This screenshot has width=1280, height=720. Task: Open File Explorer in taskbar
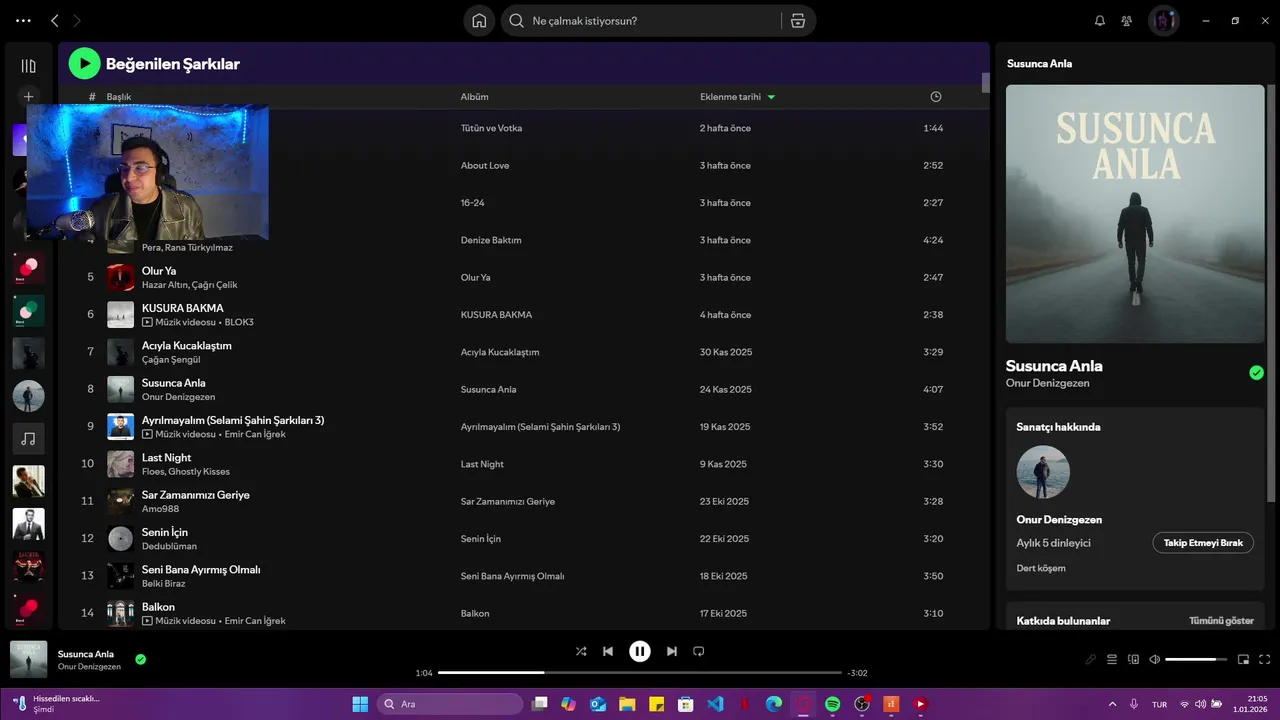click(x=627, y=704)
